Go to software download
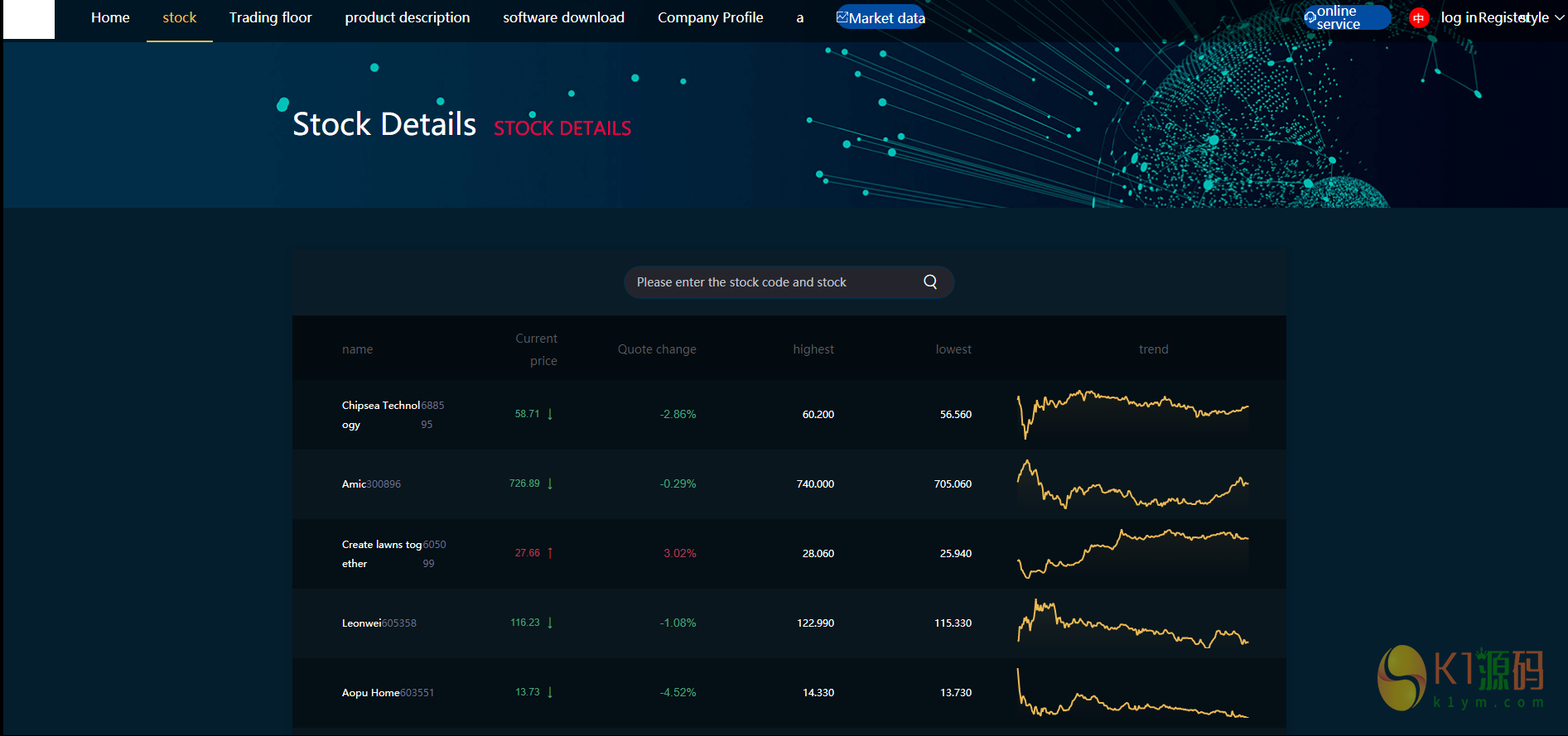1568x736 pixels. pyautogui.click(x=564, y=17)
